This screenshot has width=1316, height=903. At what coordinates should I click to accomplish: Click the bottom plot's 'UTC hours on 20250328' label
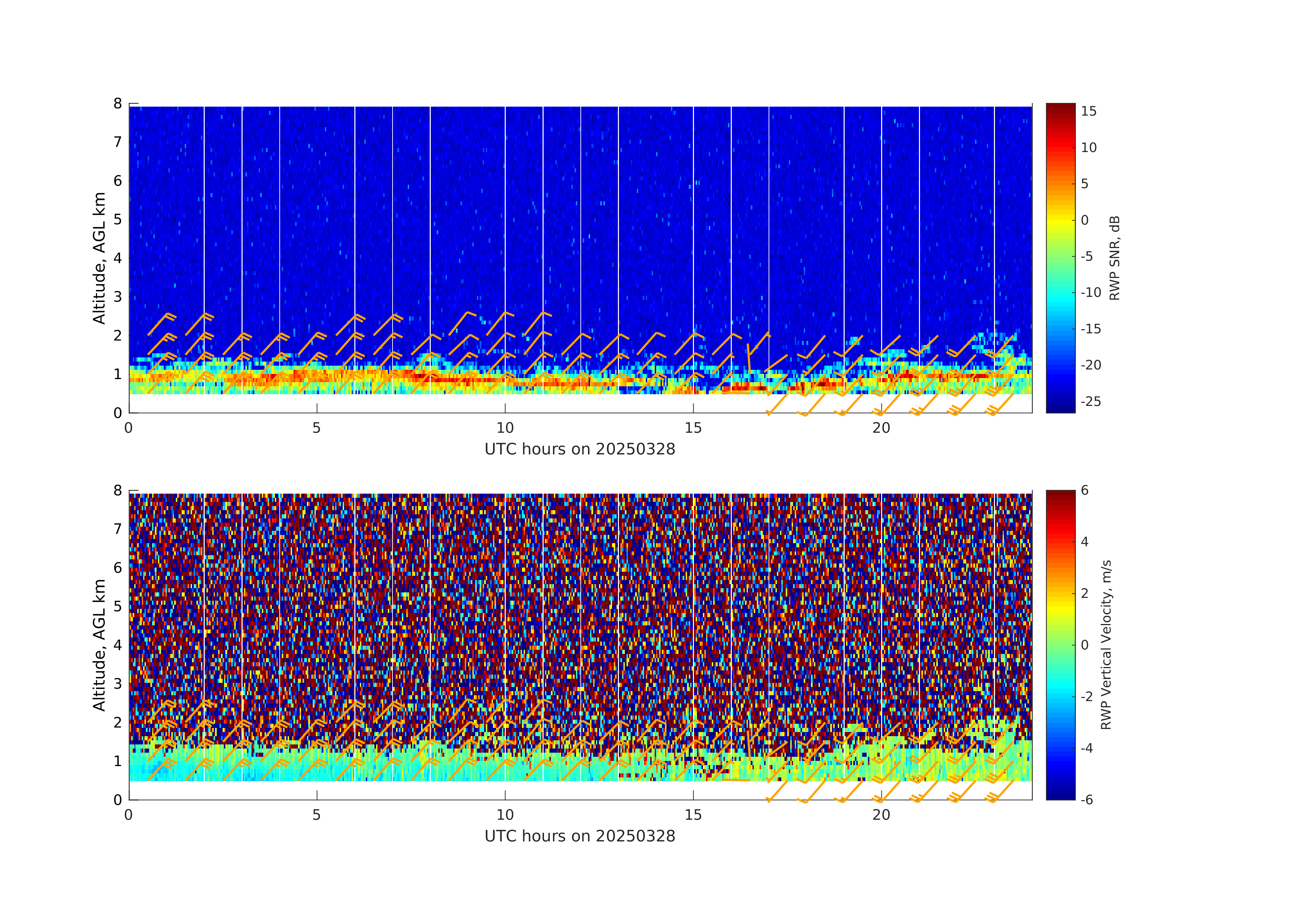click(580, 836)
